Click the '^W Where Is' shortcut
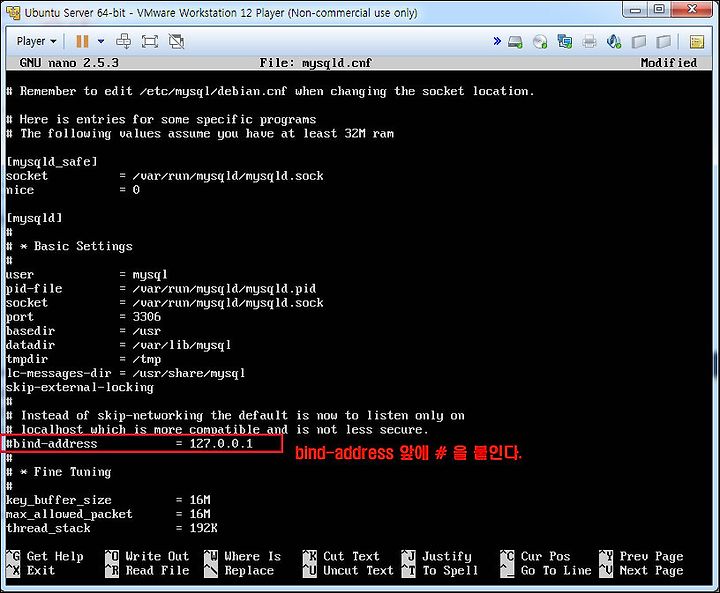Screen dimensions: 720x593 242,556
